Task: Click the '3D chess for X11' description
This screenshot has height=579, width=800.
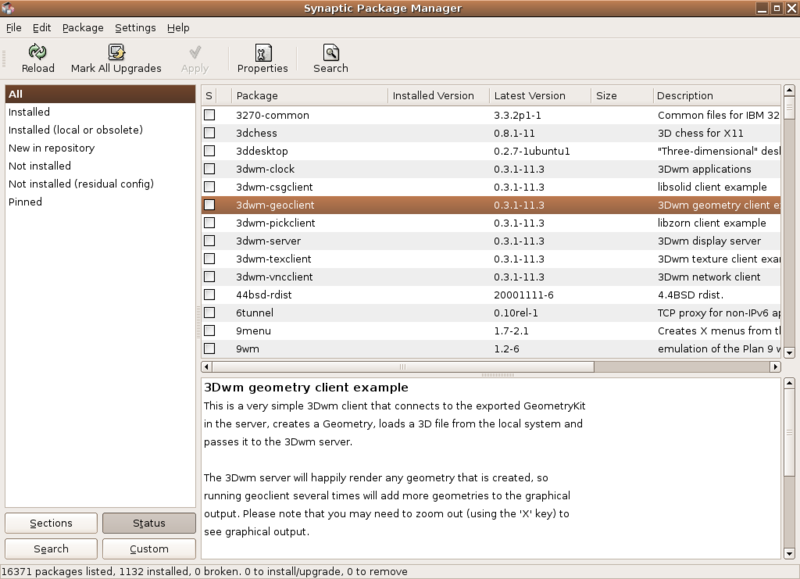Action: coord(700,133)
